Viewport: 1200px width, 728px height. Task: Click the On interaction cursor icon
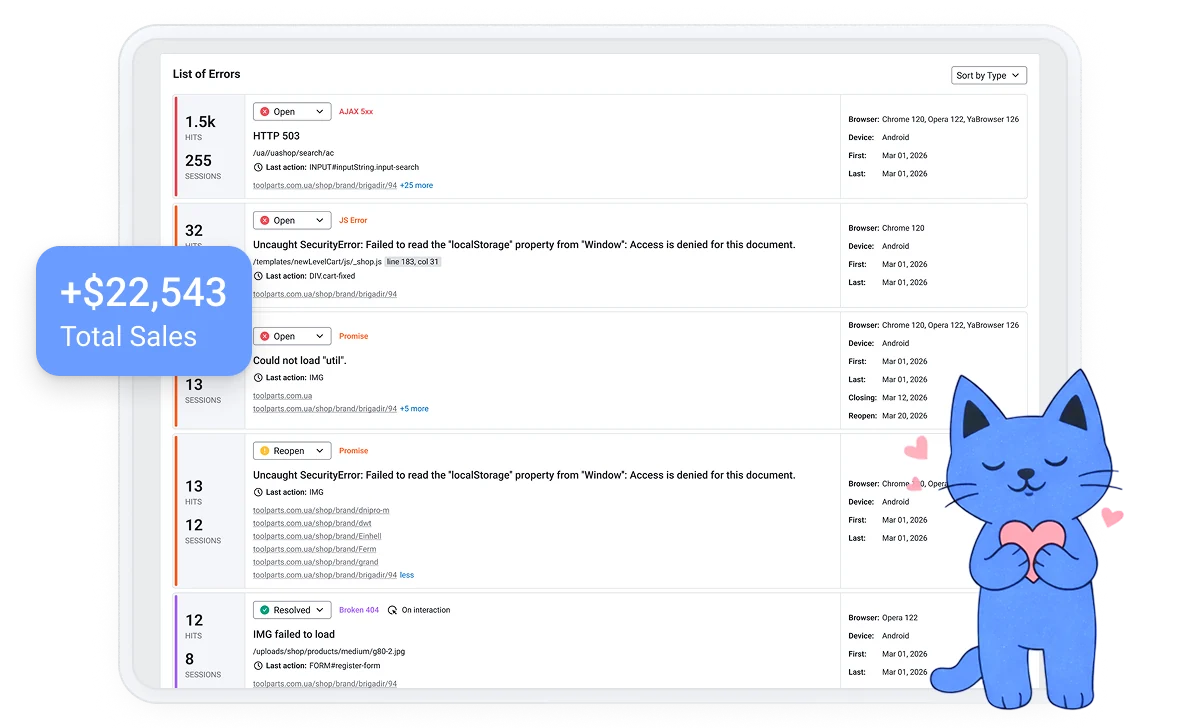392,610
